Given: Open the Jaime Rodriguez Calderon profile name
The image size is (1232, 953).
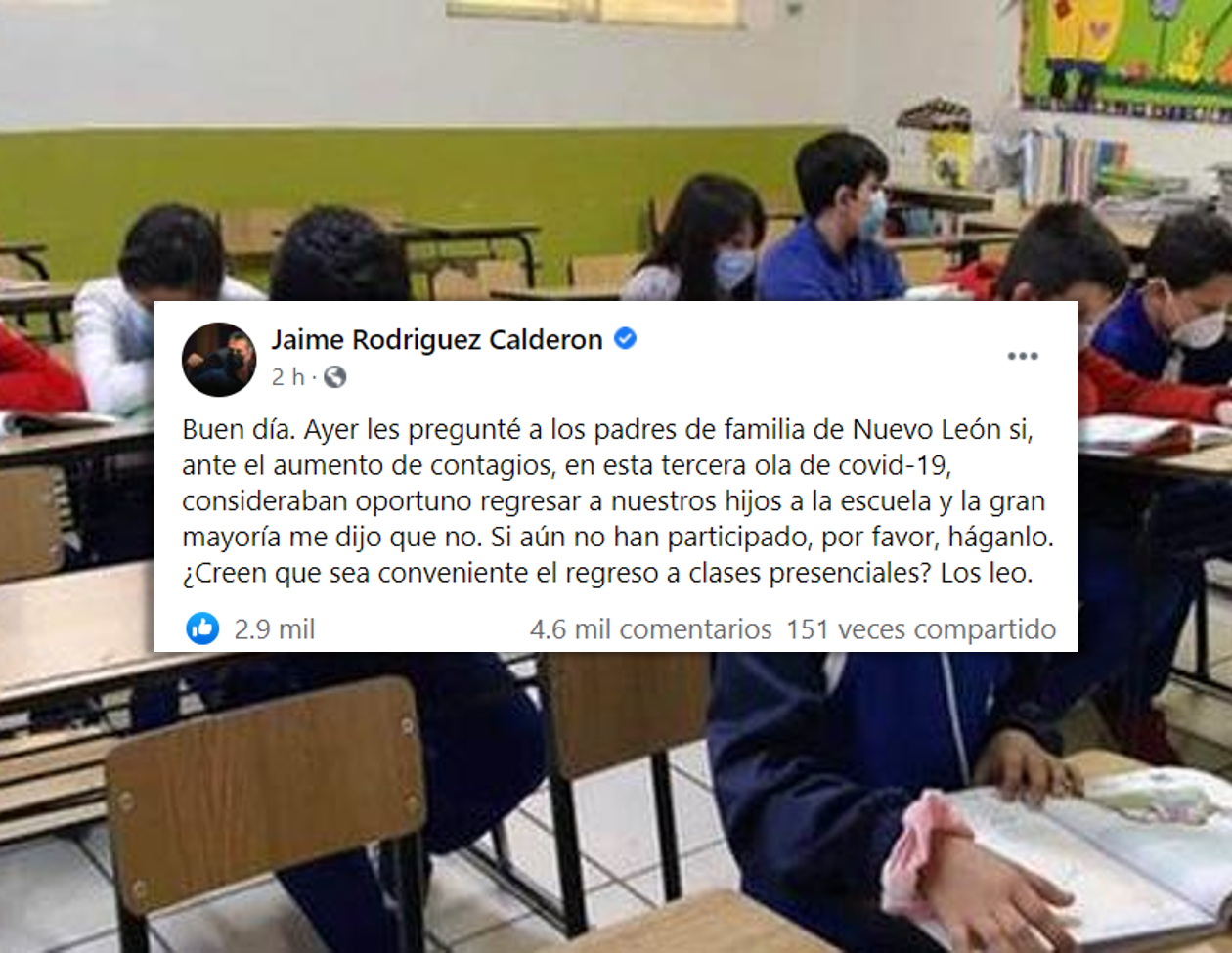Looking at the screenshot, I should point(437,339).
